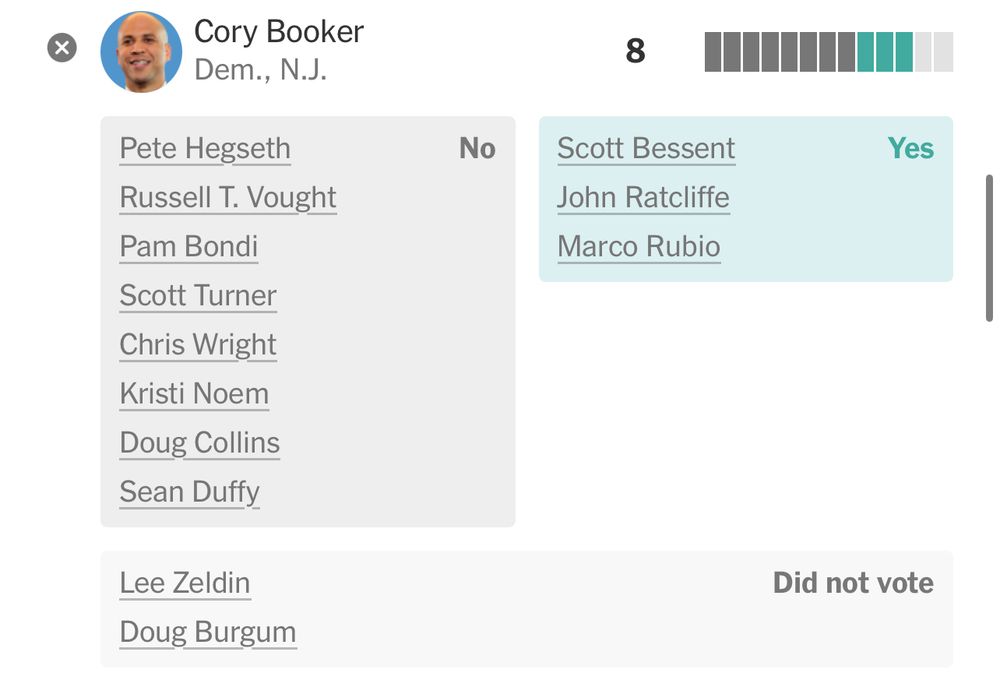Open Lee Zeldin under Did not vote

click(x=184, y=582)
